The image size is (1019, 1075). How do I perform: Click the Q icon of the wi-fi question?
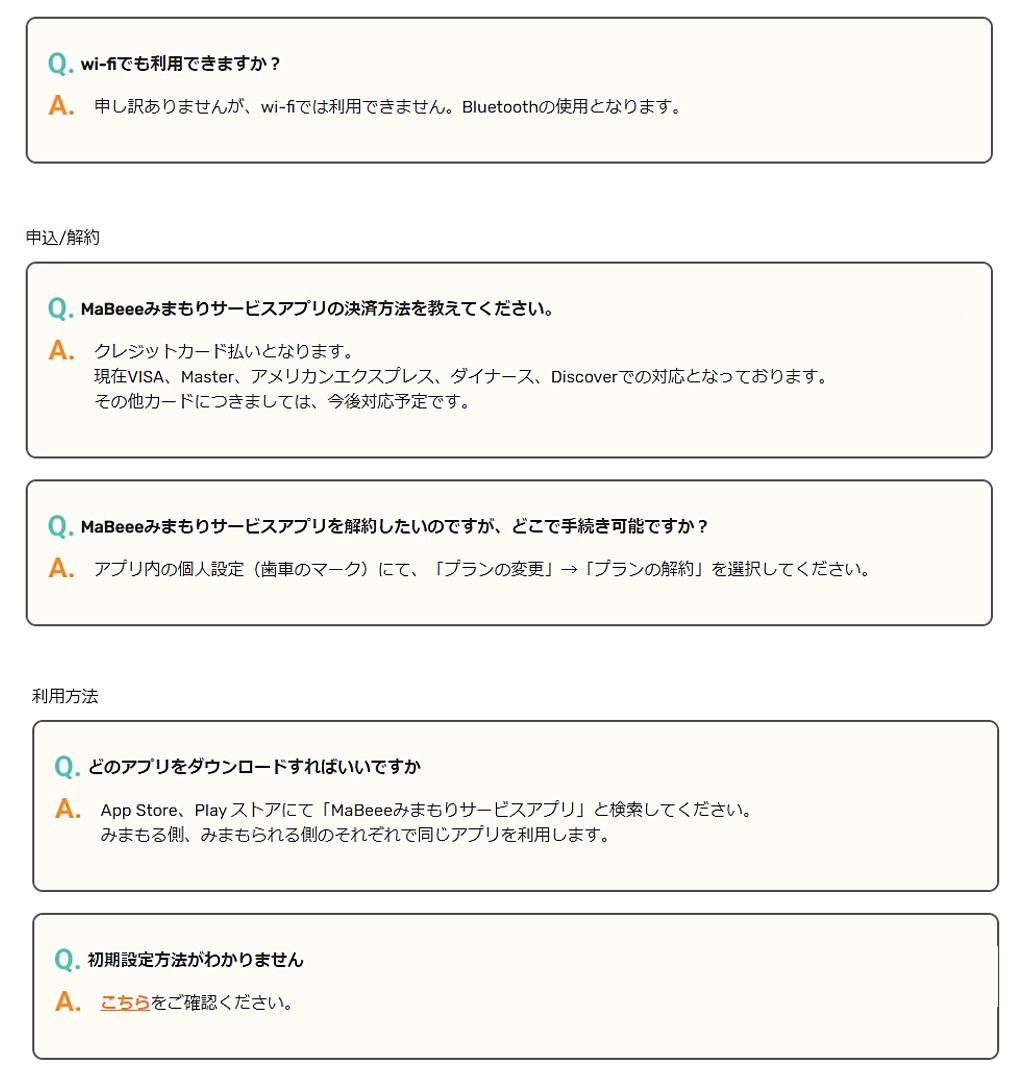pos(60,64)
